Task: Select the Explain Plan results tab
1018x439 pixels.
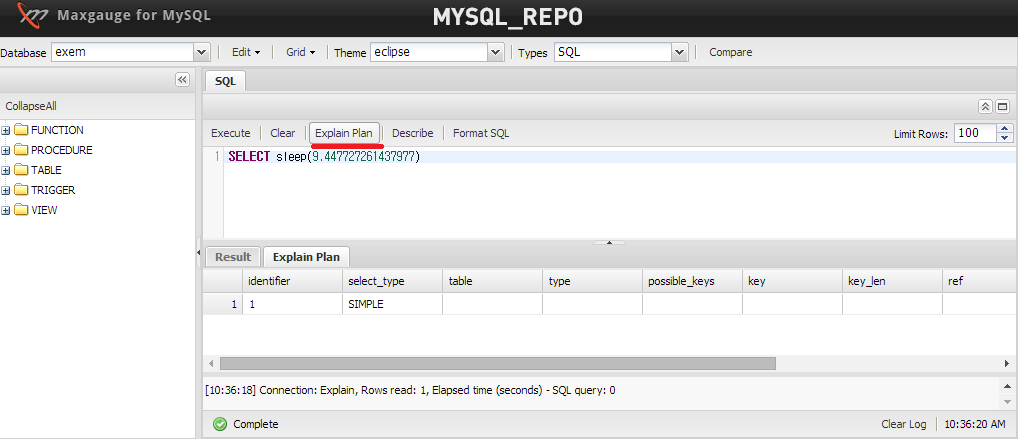Action: (306, 257)
